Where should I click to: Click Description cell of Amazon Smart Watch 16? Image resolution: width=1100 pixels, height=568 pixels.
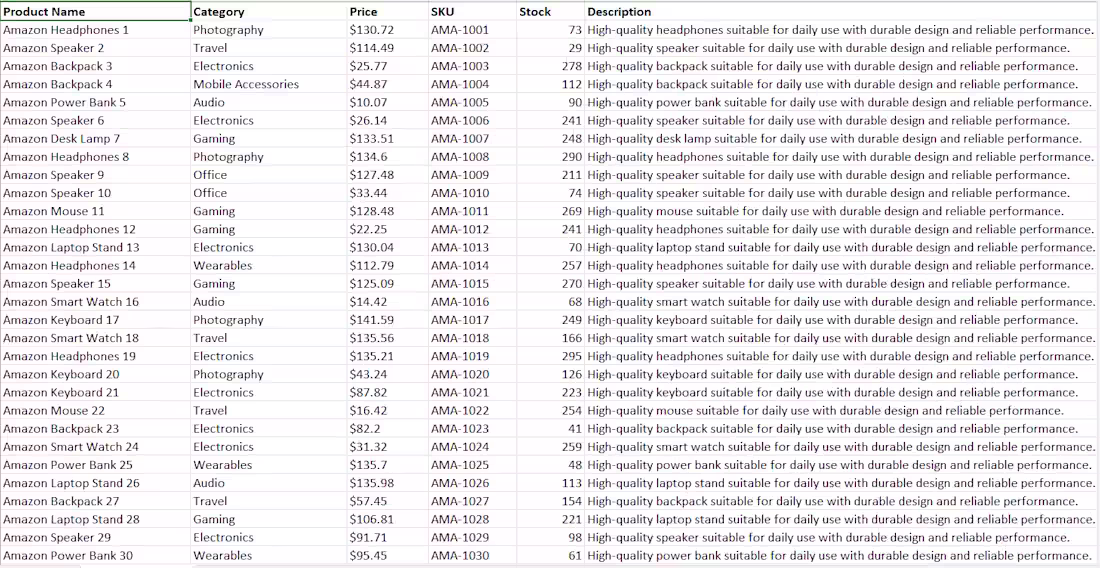[842, 302]
